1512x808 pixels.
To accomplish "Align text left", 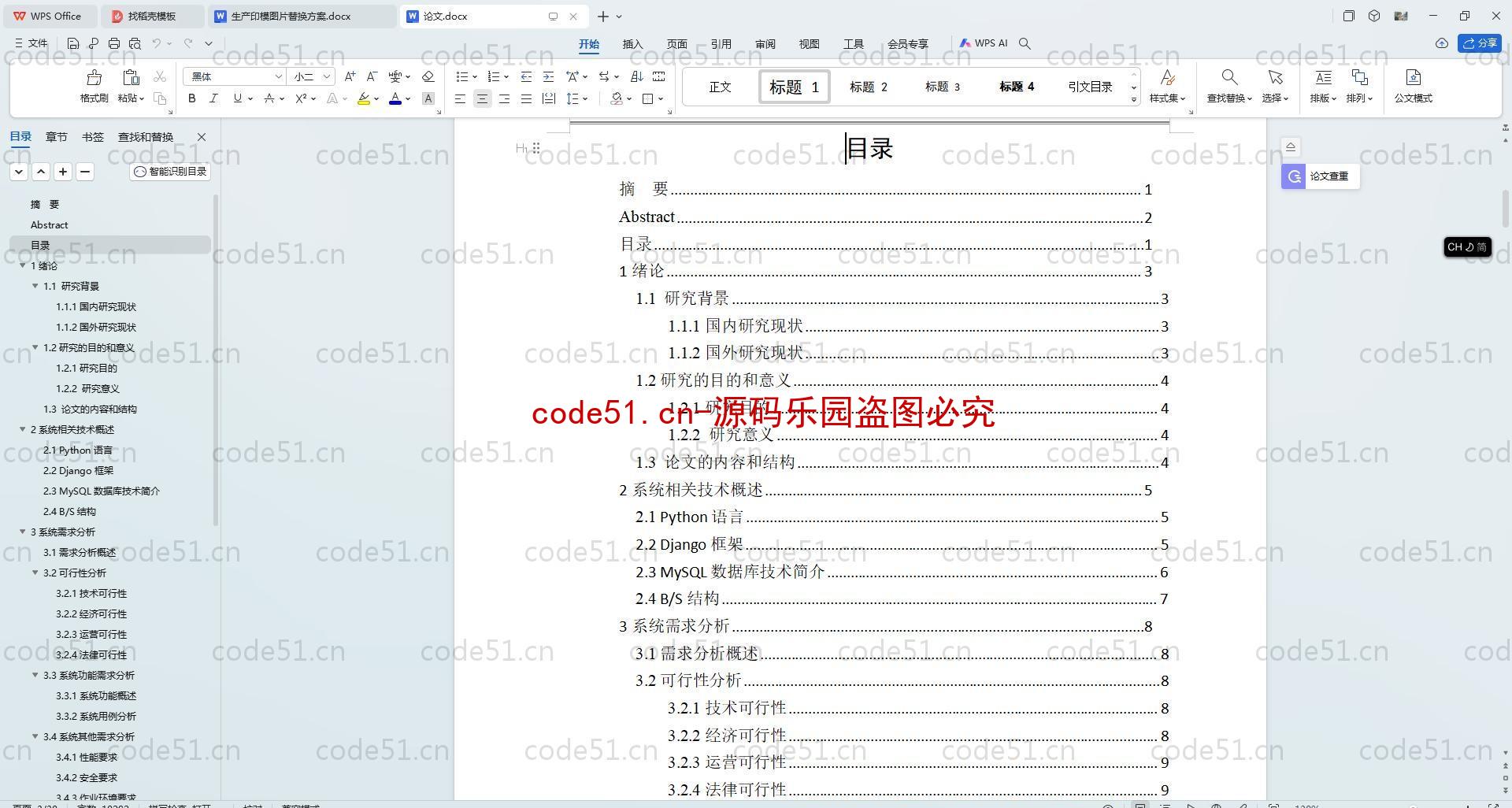I will pos(460,98).
